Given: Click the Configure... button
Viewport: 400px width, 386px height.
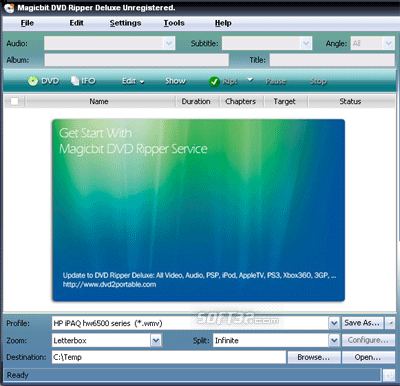Looking at the screenshot, I should (x=368, y=340).
